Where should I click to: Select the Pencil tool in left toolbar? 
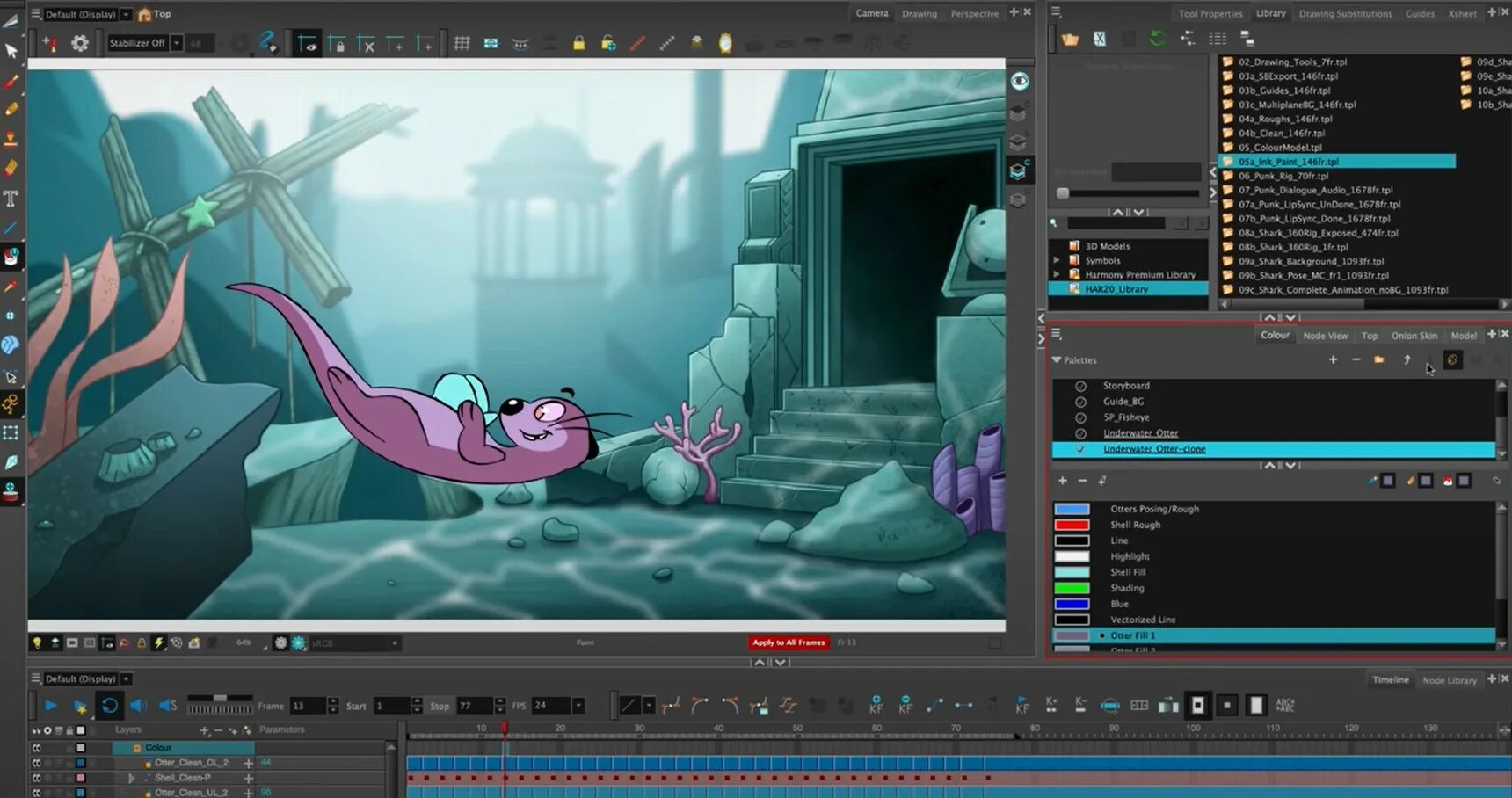click(x=11, y=110)
